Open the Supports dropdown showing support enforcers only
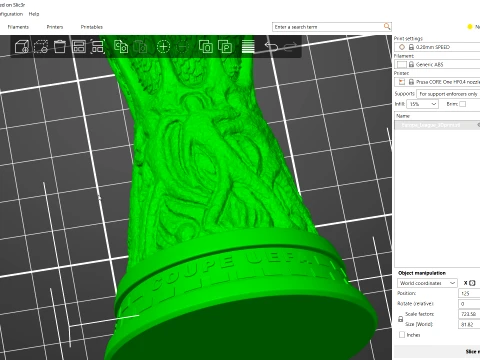The height and width of the screenshot is (360, 480). tap(449, 94)
